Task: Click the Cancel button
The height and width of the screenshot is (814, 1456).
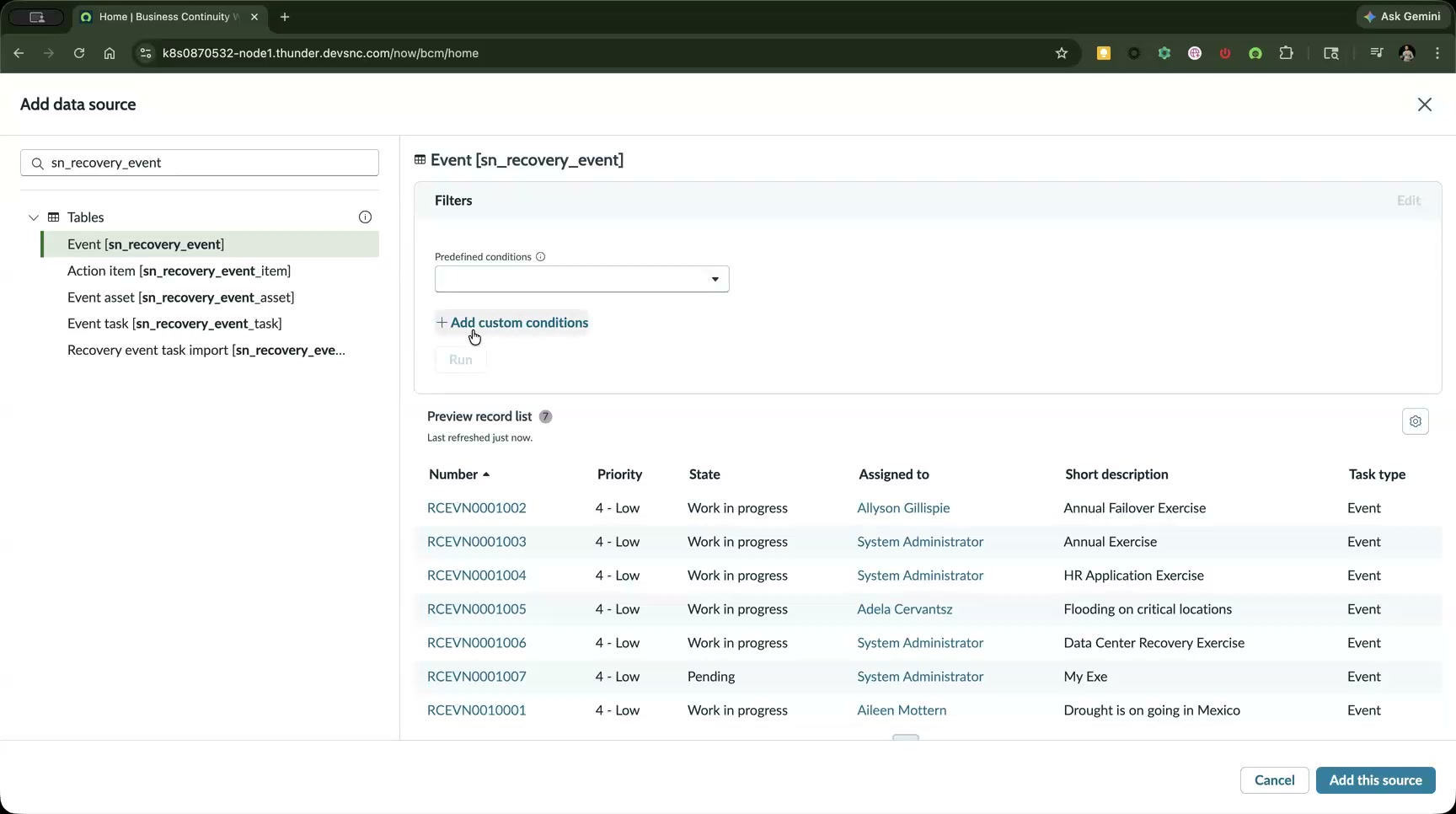Action: tap(1274, 780)
